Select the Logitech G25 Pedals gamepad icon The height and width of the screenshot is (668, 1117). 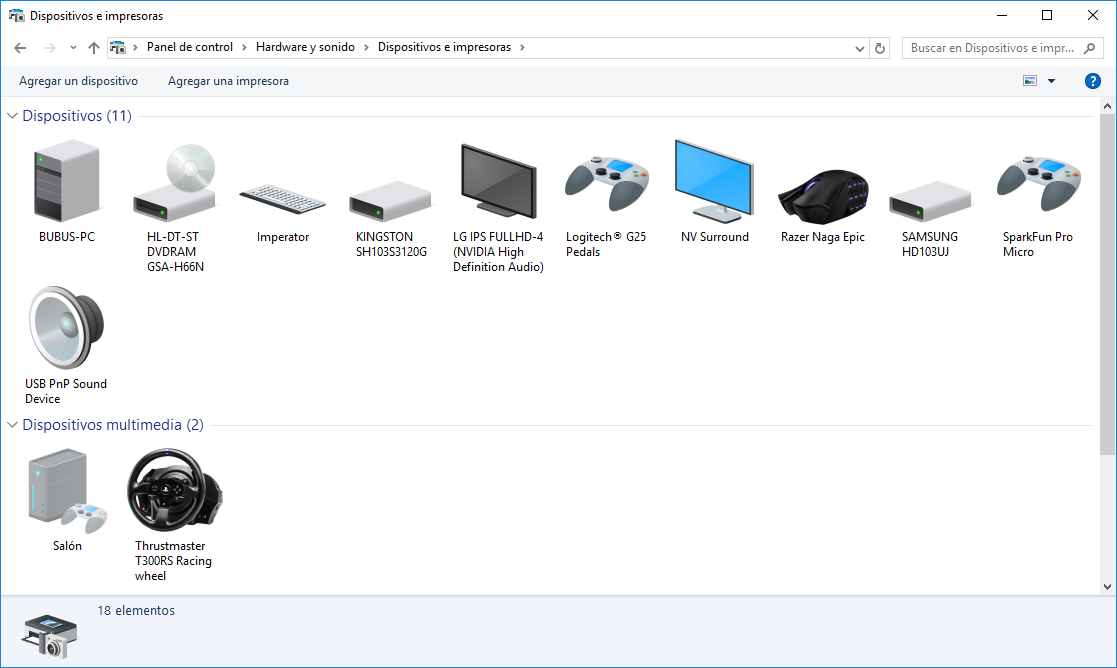607,184
